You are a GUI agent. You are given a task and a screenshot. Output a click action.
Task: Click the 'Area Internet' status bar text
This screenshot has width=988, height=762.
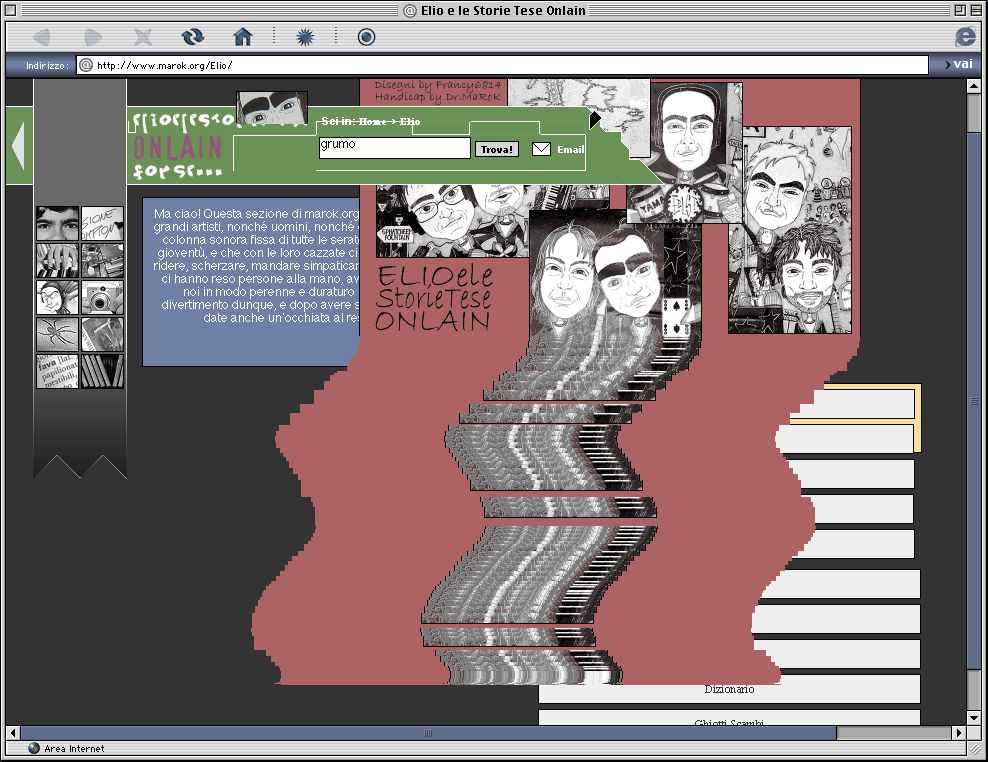coord(74,749)
